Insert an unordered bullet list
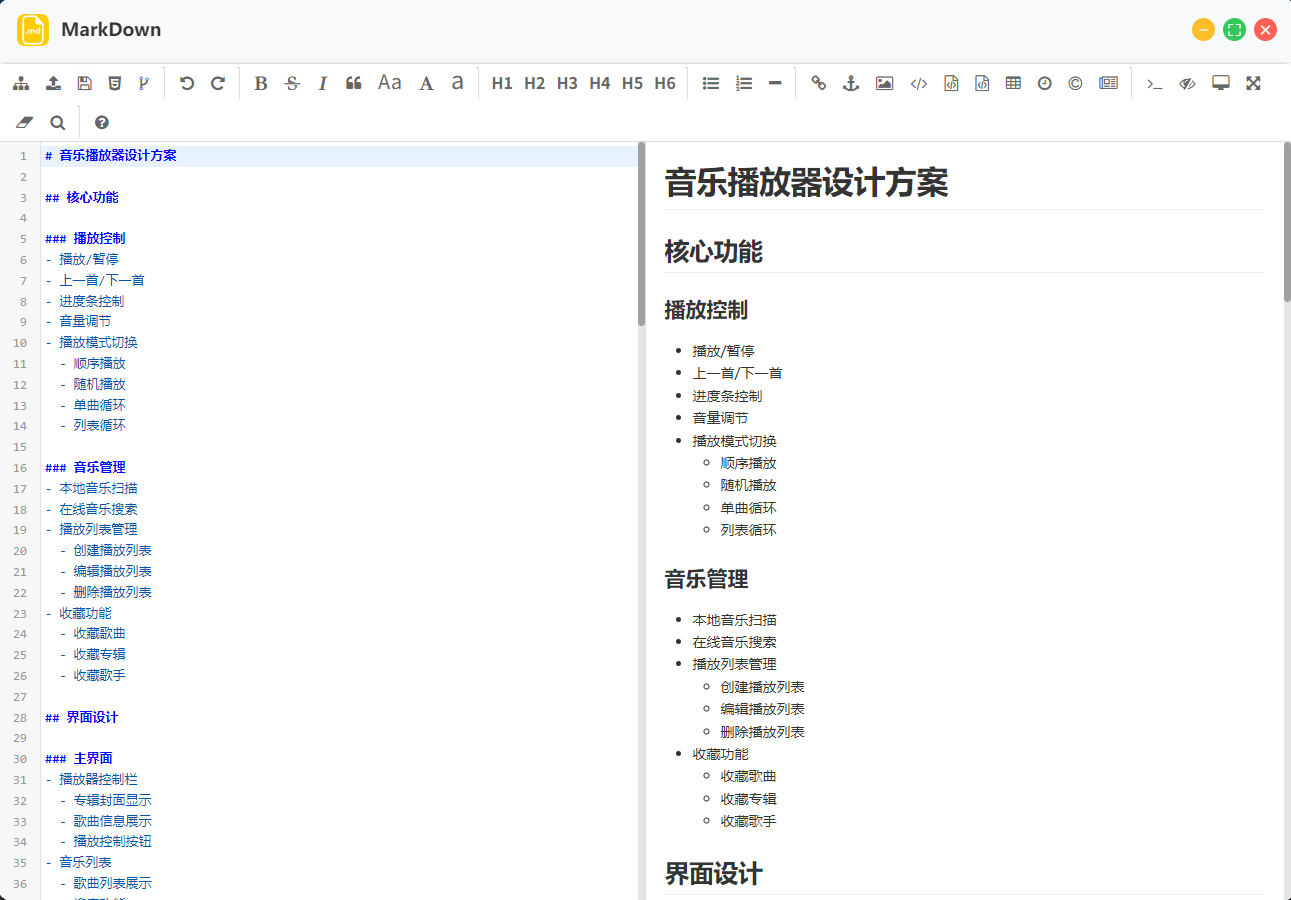The height and width of the screenshot is (900, 1291). click(711, 84)
